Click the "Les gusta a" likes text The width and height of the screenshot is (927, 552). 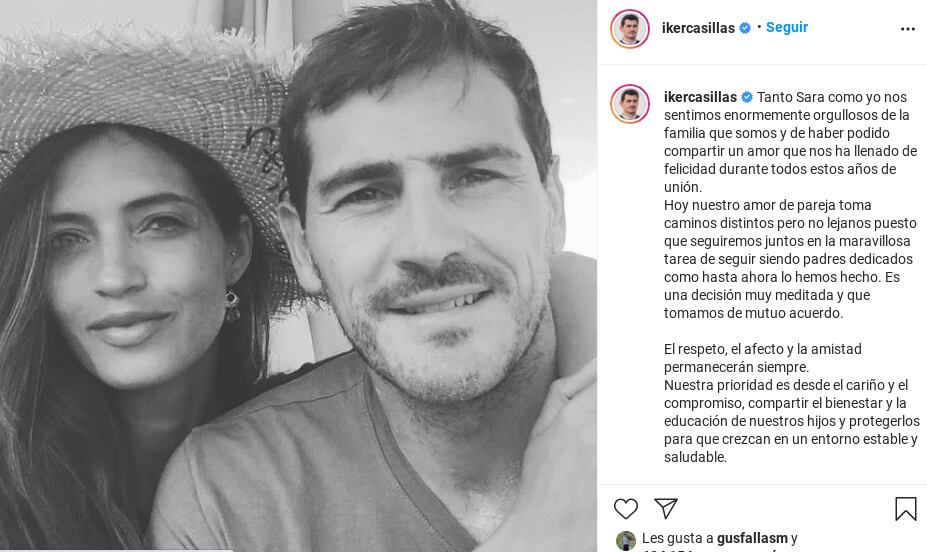tap(677, 538)
